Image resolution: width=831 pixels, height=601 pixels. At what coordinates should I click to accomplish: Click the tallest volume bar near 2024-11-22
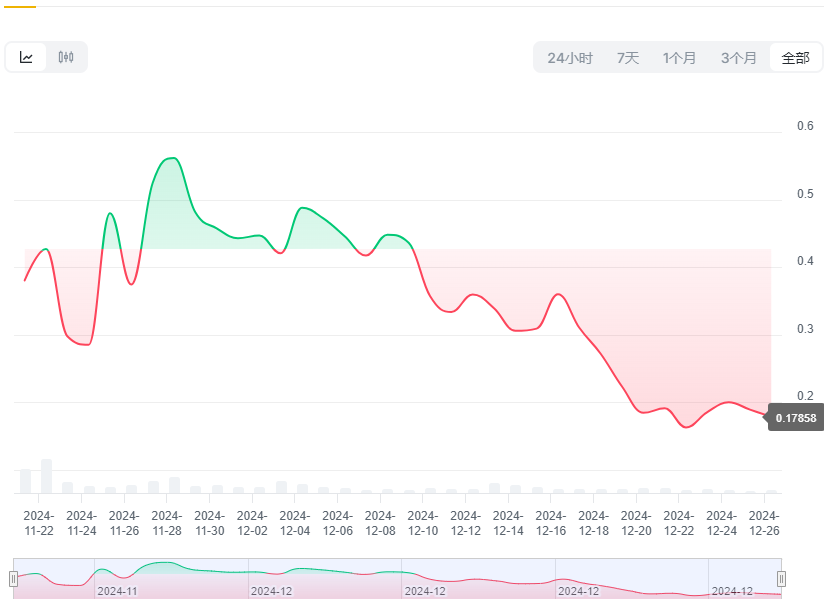[46, 476]
